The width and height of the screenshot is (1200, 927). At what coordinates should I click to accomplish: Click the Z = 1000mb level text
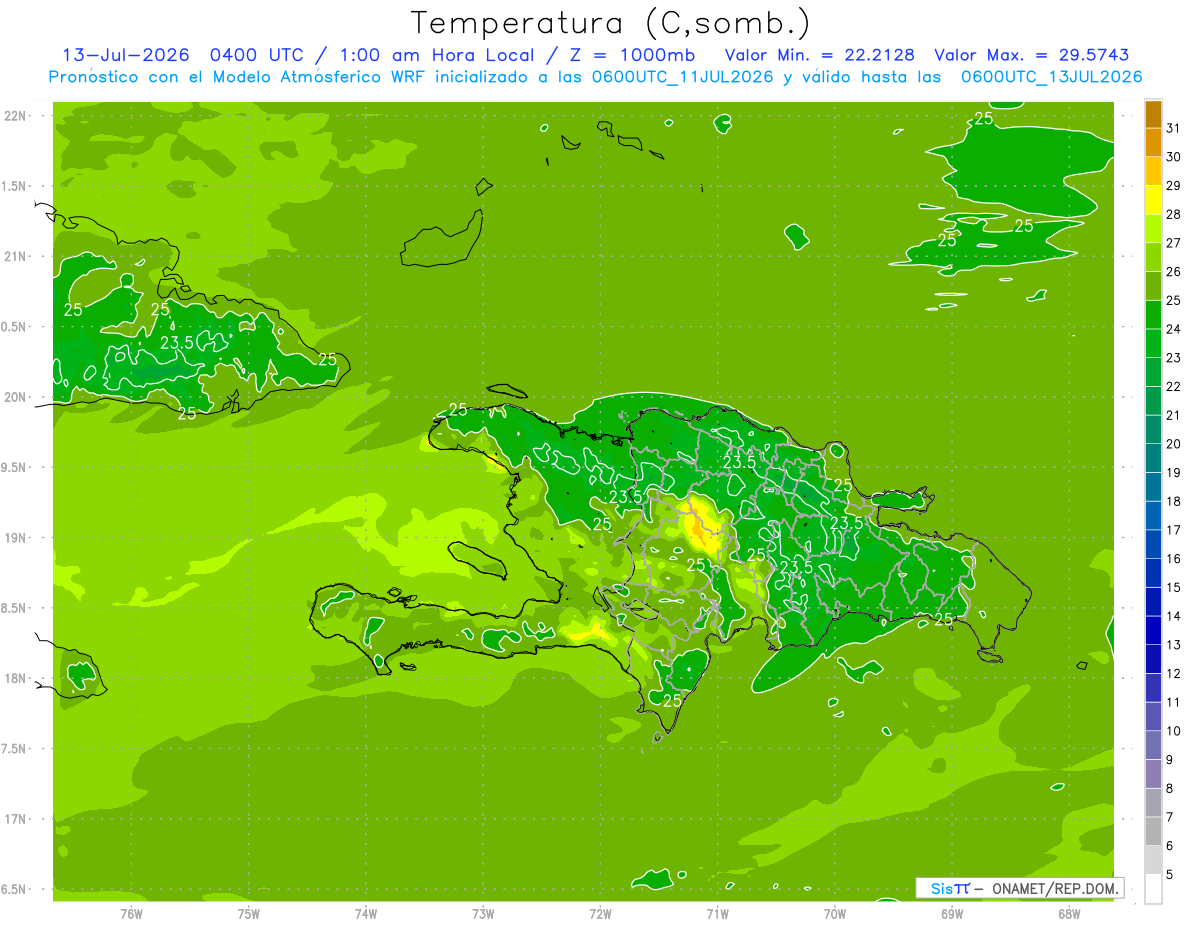tap(640, 55)
